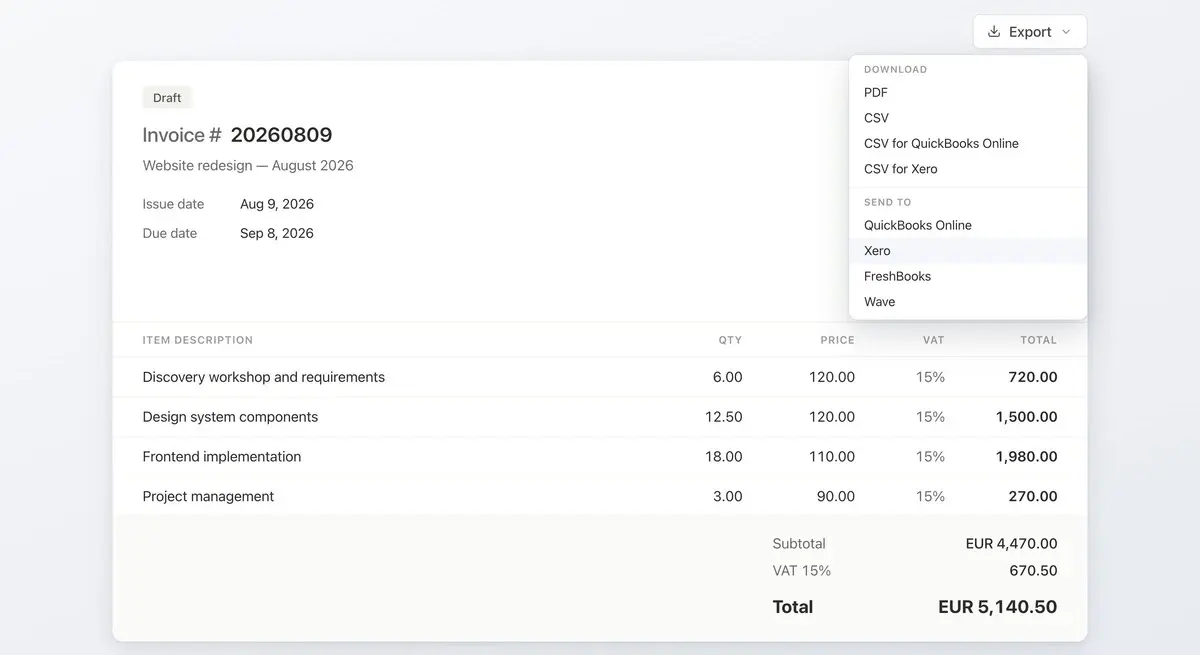Image resolution: width=1200 pixels, height=655 pixels.
Task: Click the 'VAT 15%' summary label
Action: pos(802,571)
